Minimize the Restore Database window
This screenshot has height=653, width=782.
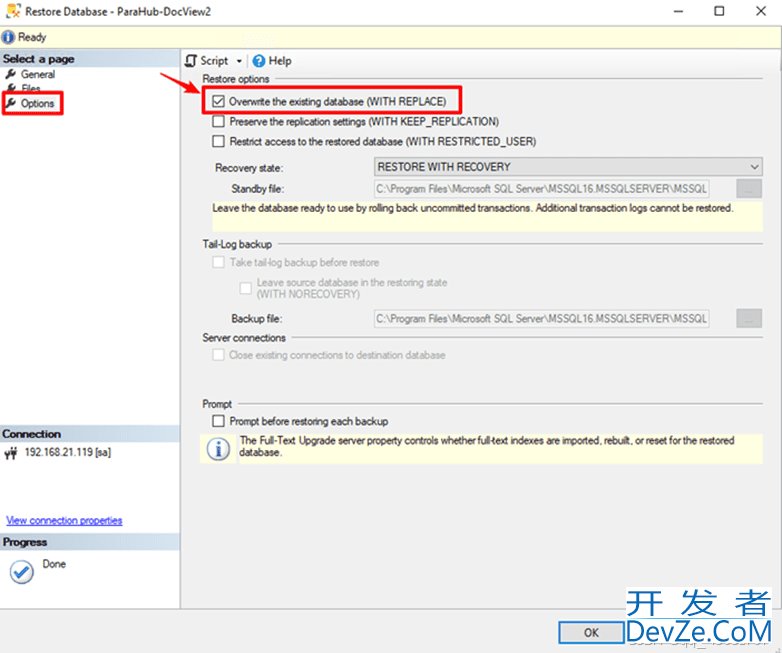pos(678,11)
